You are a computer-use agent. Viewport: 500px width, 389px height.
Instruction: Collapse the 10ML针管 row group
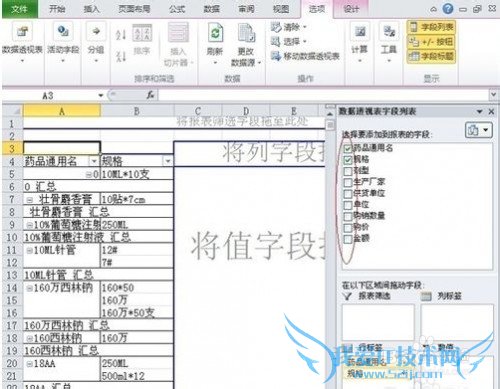point(29,250)
